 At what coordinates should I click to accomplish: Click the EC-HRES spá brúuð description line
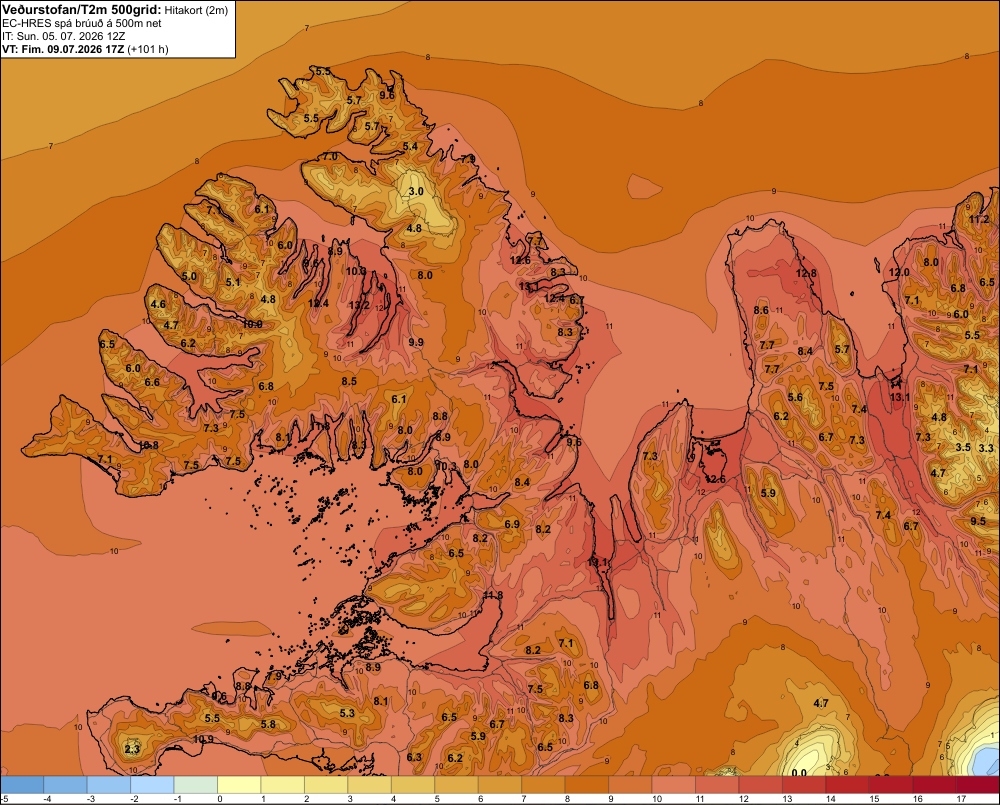pos(82,24)
